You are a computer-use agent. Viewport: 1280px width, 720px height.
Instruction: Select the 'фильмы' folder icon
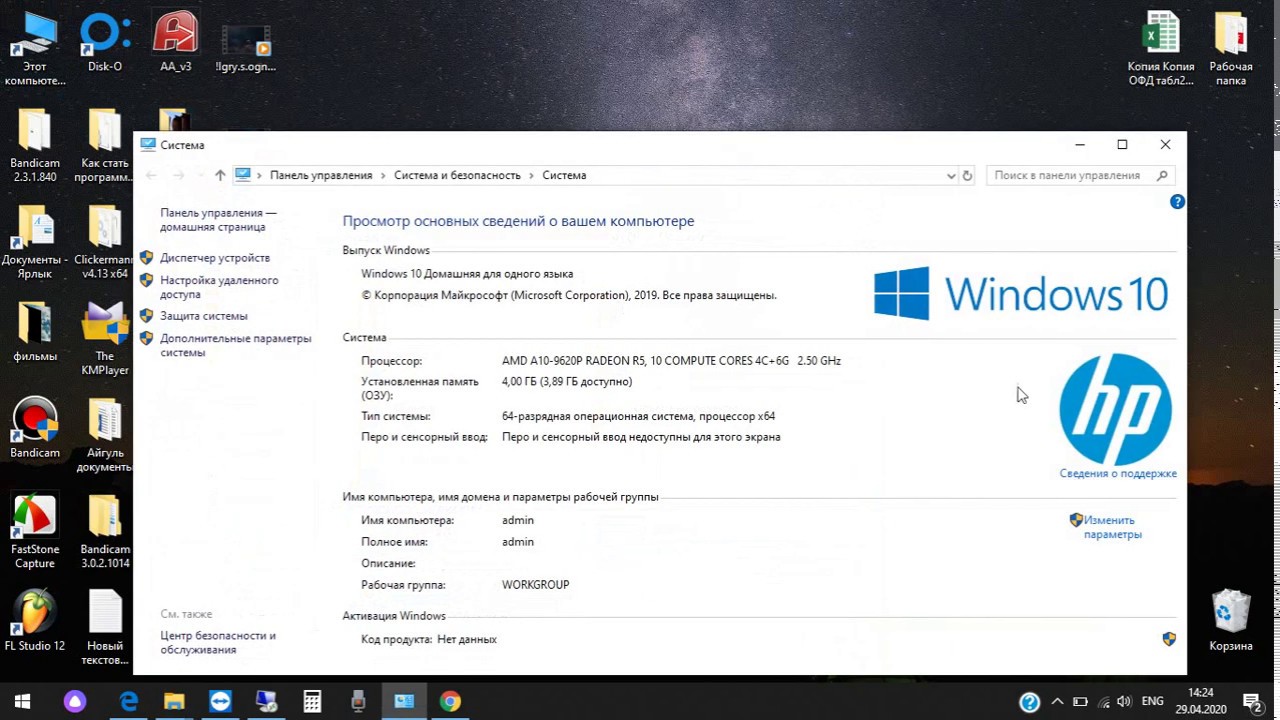pos(35,332)
